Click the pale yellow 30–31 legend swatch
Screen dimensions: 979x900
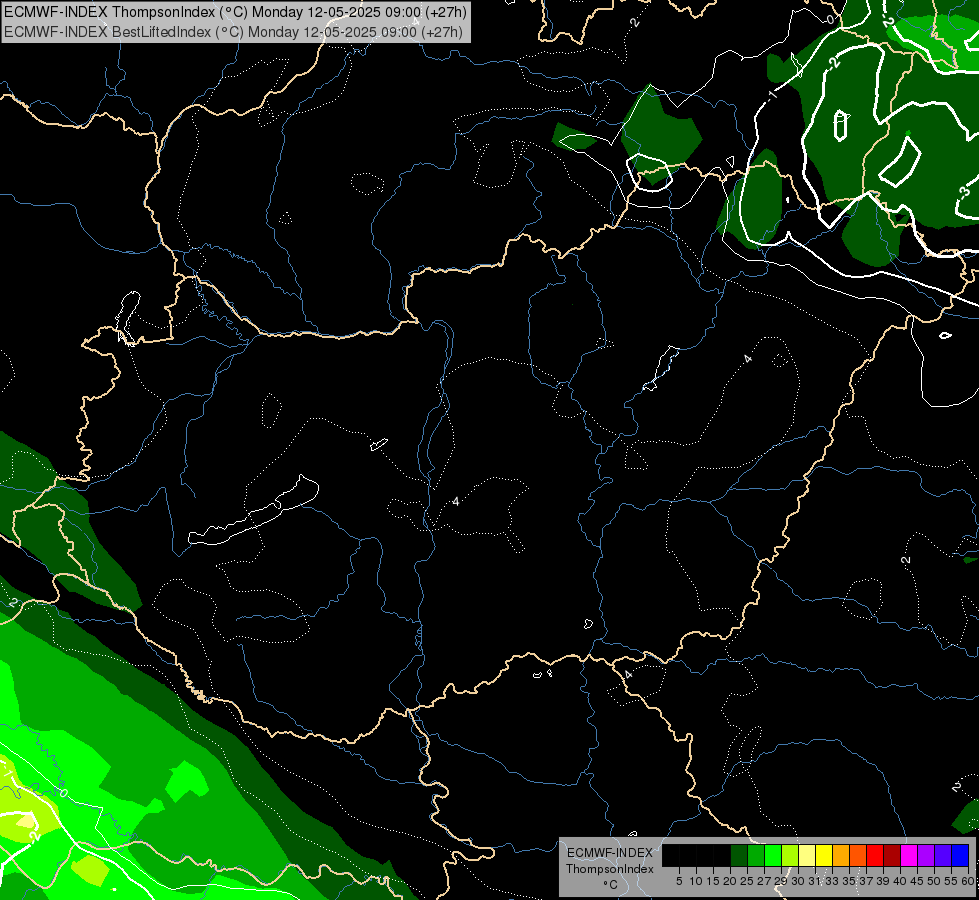[x=807, y=856]
